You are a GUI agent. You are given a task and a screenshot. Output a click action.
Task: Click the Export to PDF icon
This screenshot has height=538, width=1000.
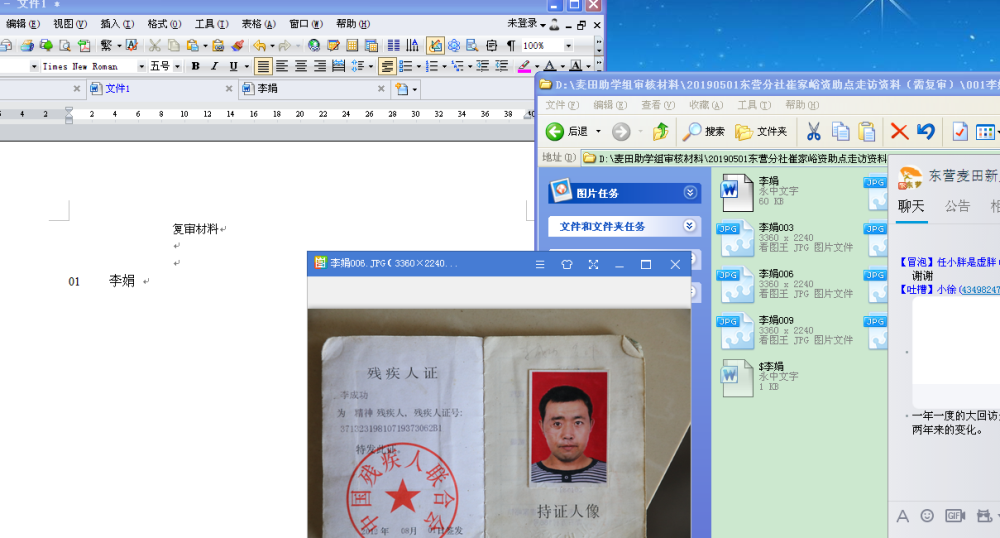[84, 45]
